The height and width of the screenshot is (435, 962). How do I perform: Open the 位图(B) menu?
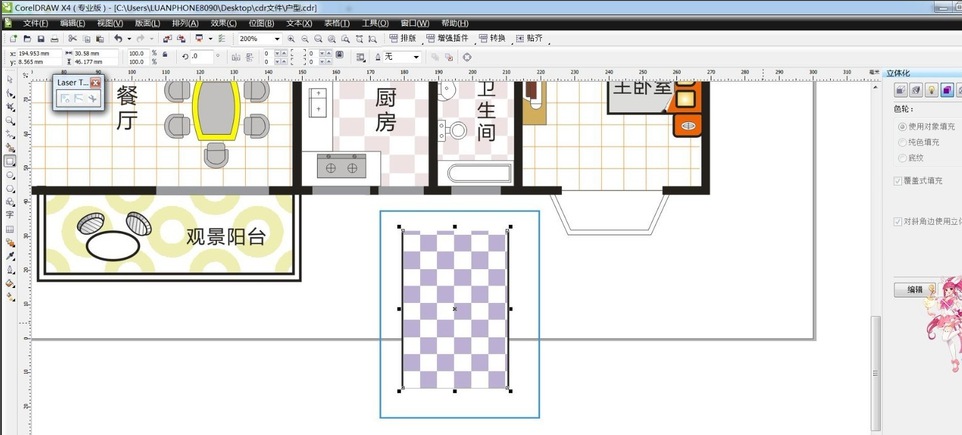pos(261,23)
